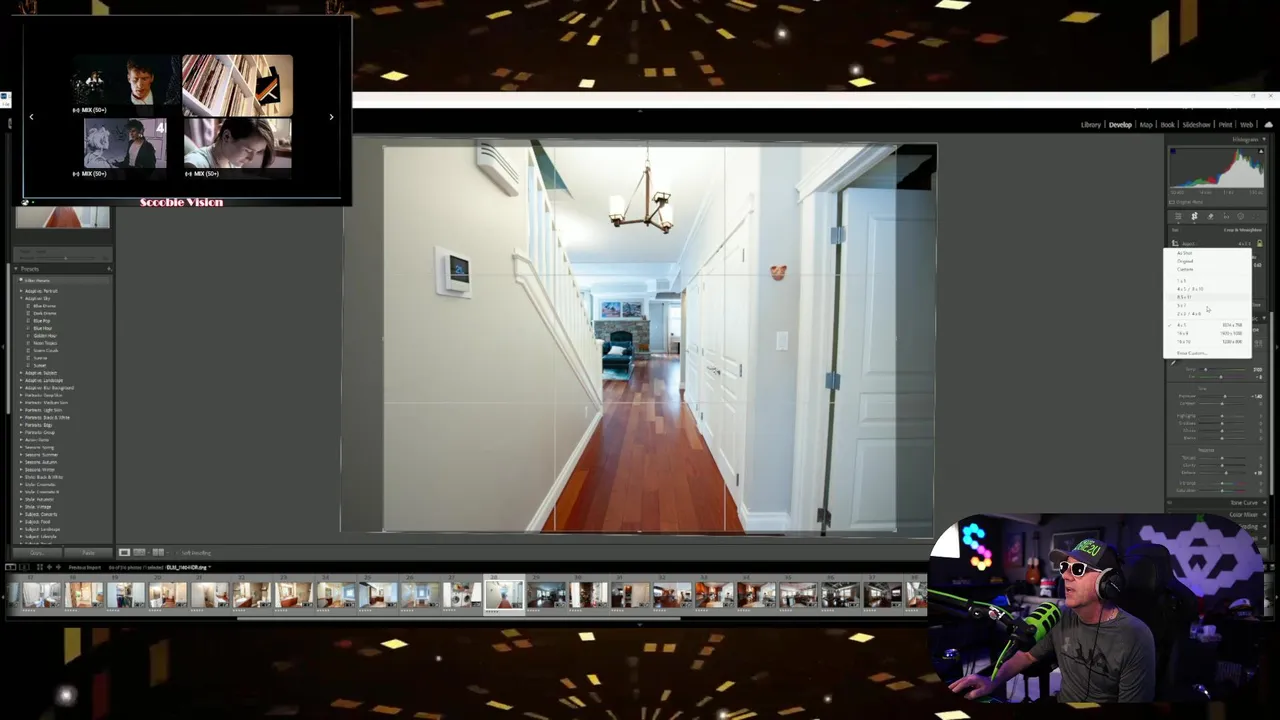The image size is (1280, 720).
Task: Open the Print module
Action: (1225, 125)
